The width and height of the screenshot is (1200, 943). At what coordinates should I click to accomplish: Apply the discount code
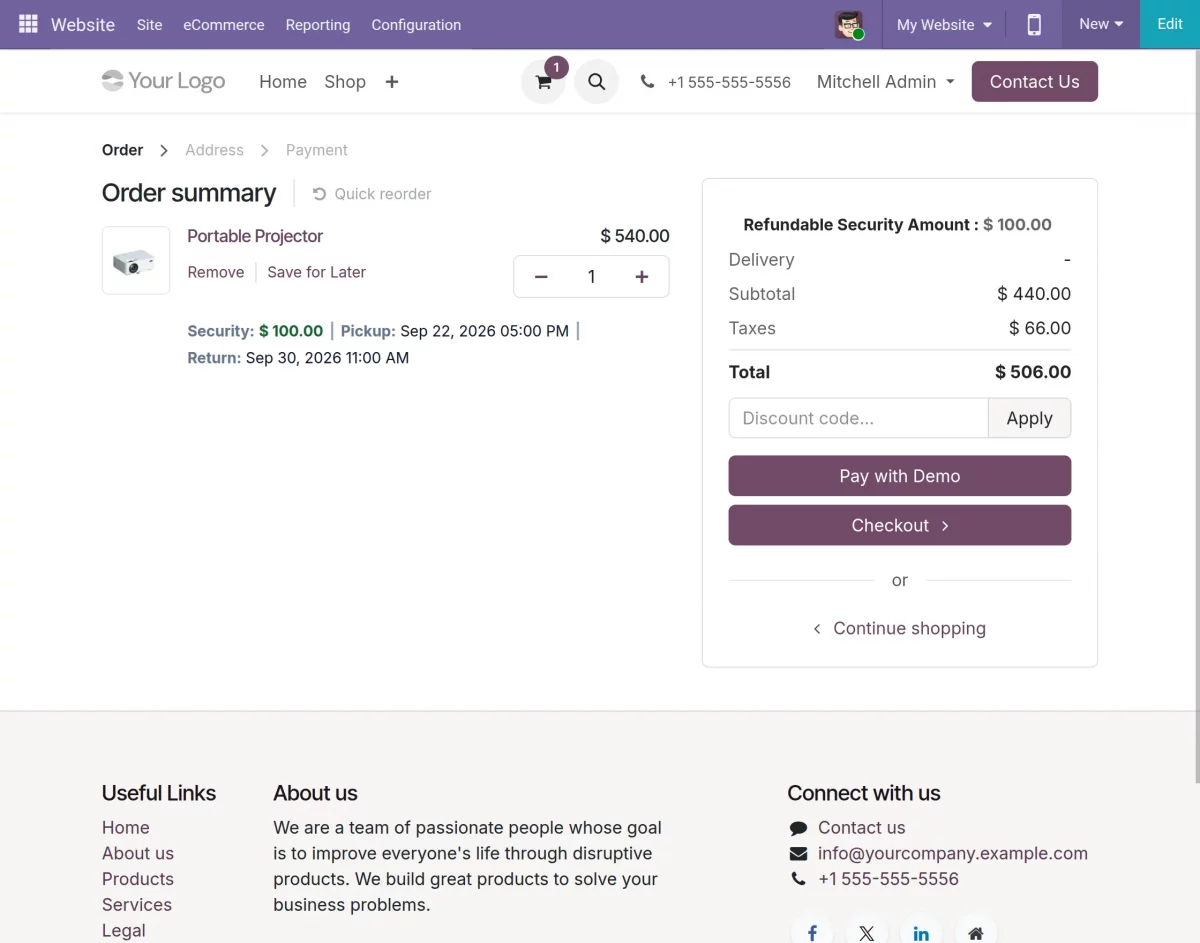click(x=1029, y=418)
